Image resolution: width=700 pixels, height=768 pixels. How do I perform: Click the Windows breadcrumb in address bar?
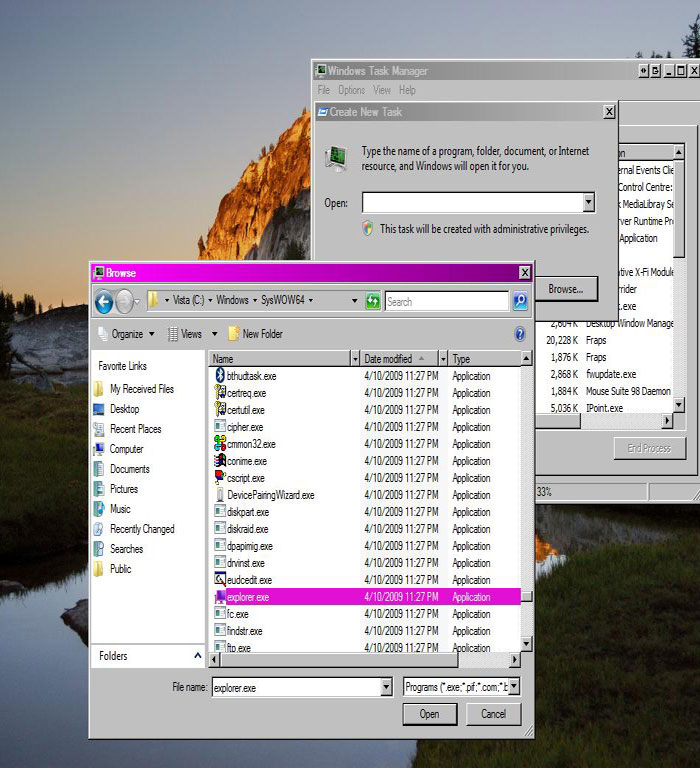pos(232,300)
